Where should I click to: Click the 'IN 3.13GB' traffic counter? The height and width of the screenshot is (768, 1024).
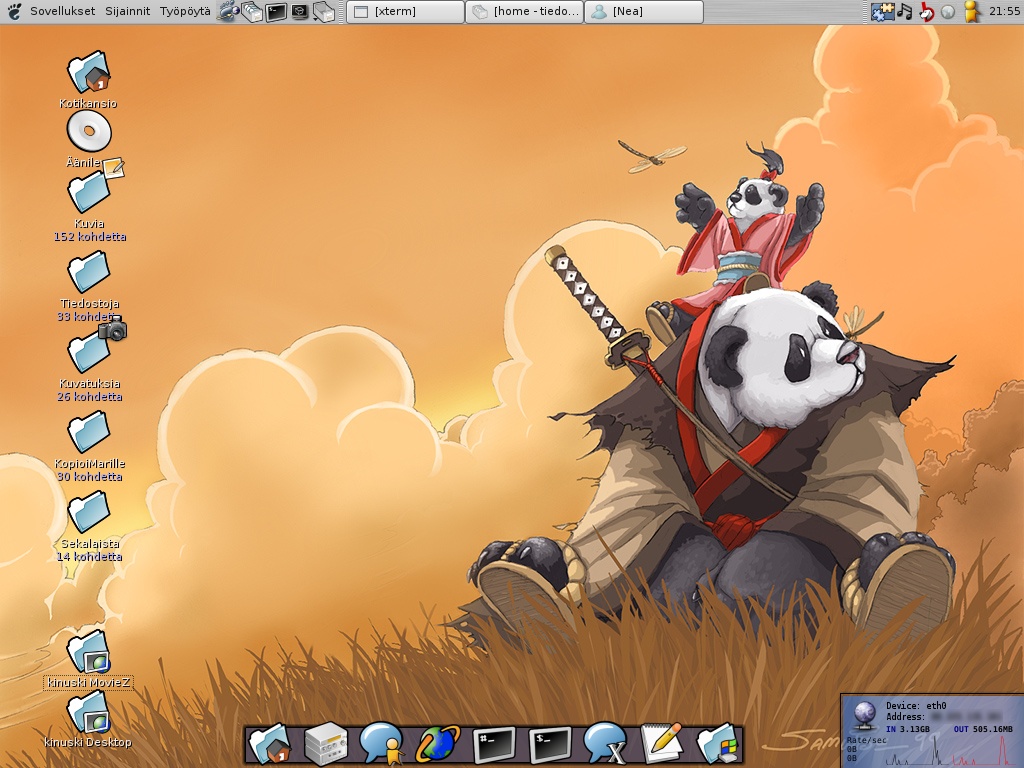(908, 729)
